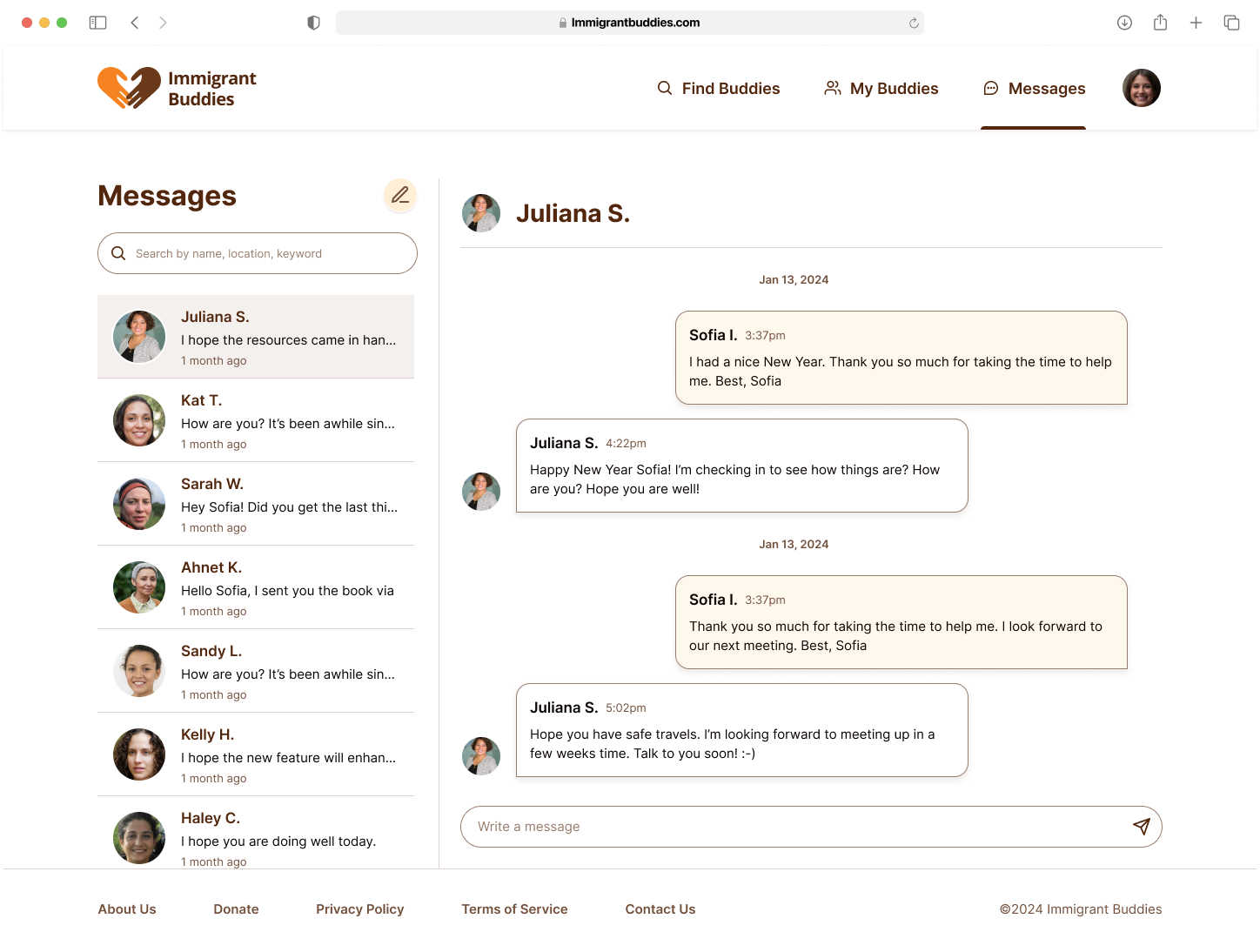Open the Privacy Policy link
The height and width of the screenshot is (952, 1260).
tap(360, 909)
